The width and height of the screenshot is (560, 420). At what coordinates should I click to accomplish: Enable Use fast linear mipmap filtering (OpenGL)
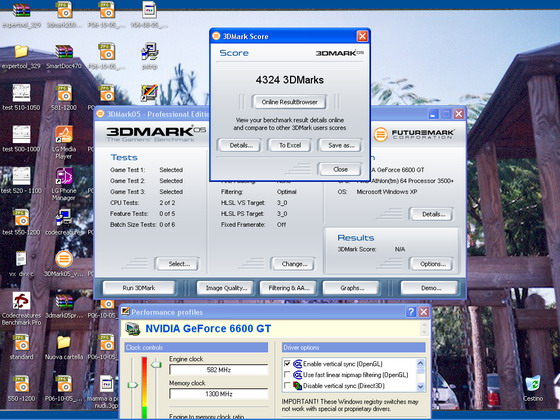pos(287,375)
